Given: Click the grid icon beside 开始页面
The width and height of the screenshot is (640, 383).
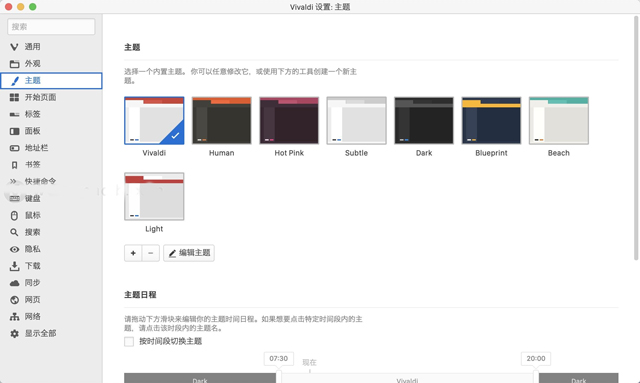Looking at the screenshot, I should point(14,97).
